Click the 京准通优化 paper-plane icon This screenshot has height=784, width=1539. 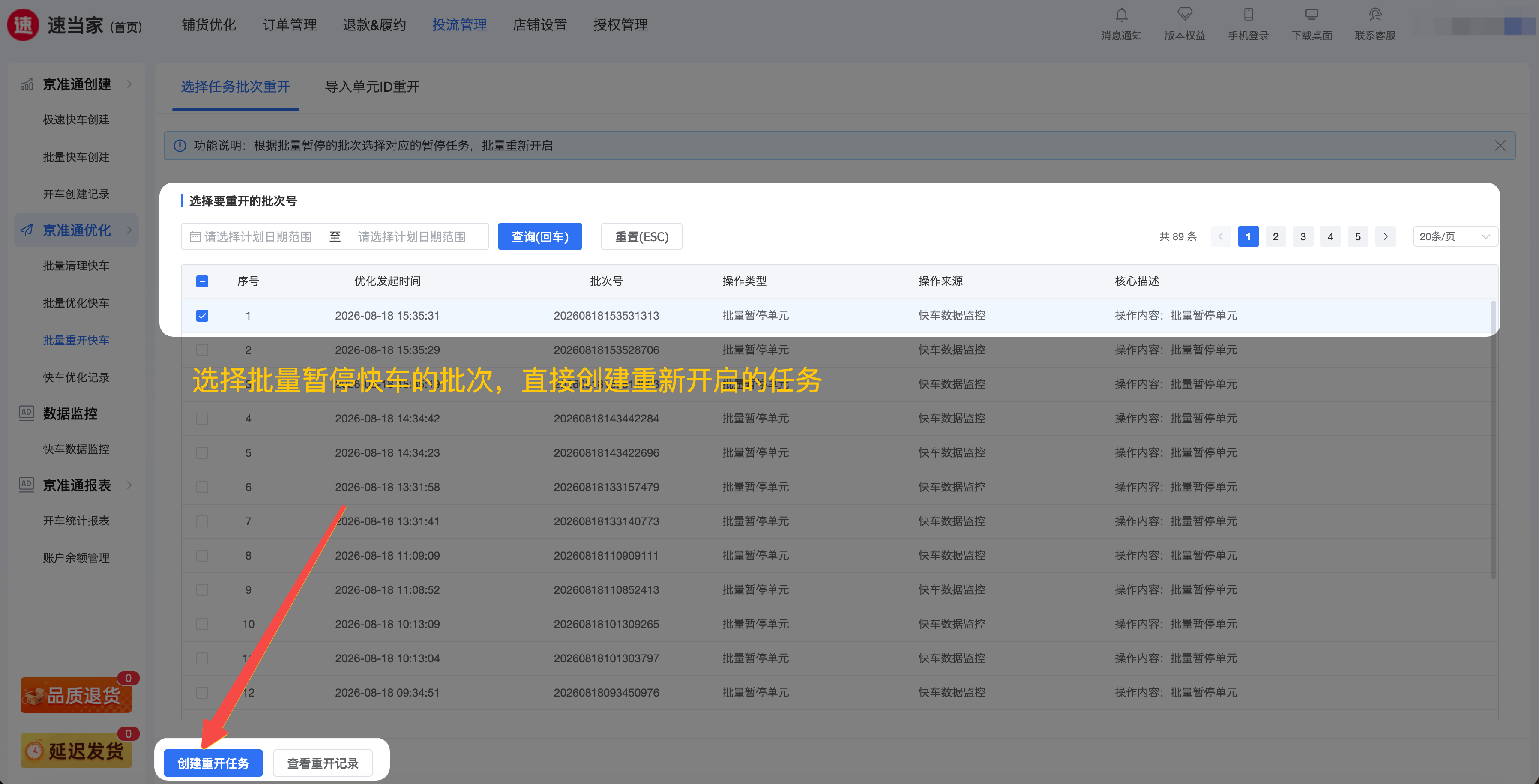click(x=27, y=230)
